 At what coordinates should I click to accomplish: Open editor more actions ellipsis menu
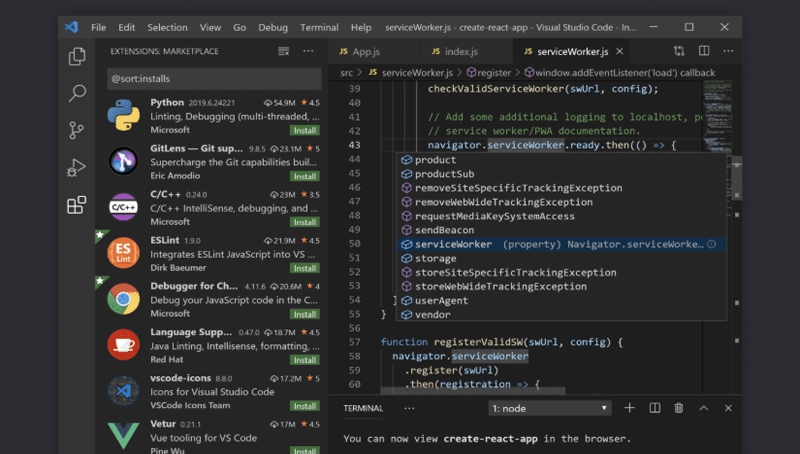[x=729, y=51]
